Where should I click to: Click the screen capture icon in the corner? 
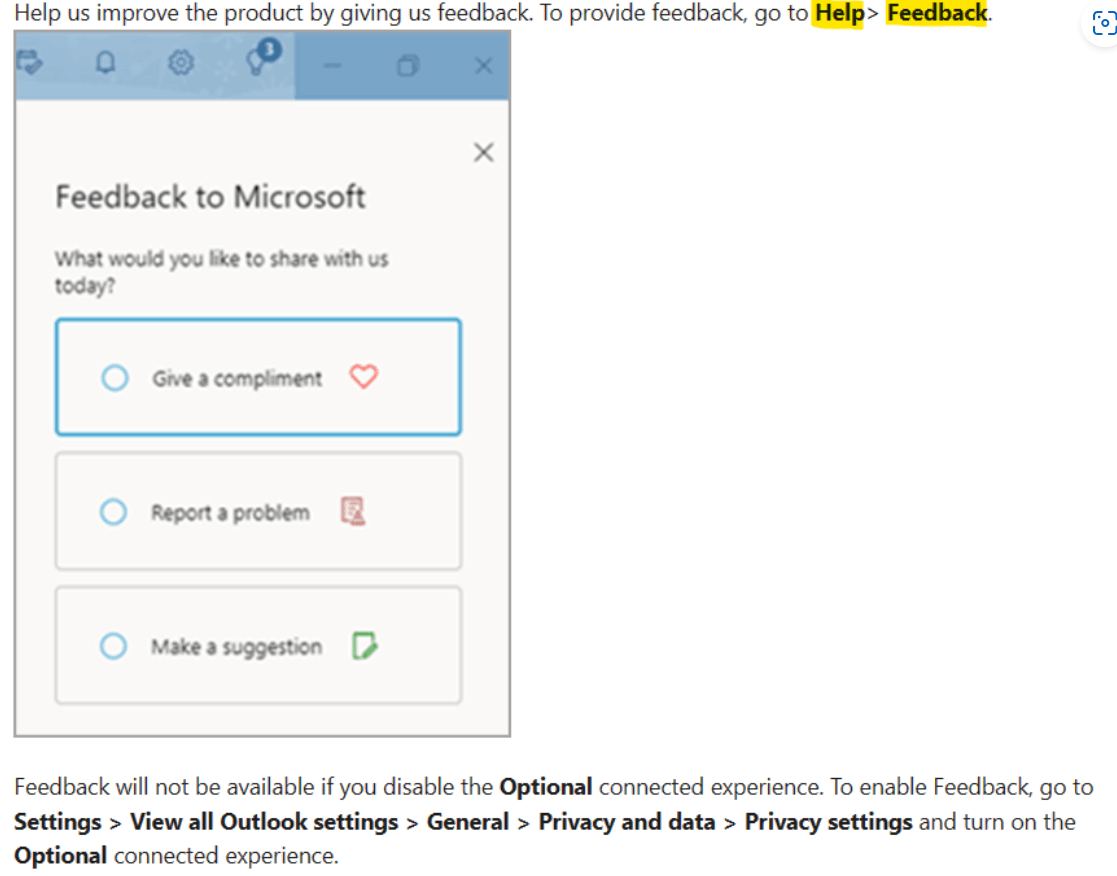pos(1103,22)
